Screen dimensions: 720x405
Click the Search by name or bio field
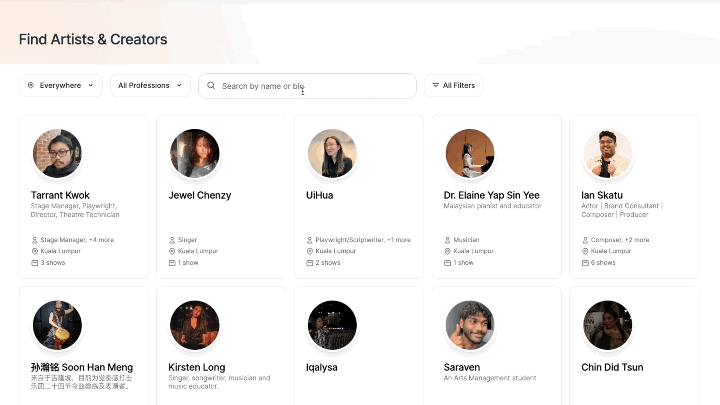(307, 86)
